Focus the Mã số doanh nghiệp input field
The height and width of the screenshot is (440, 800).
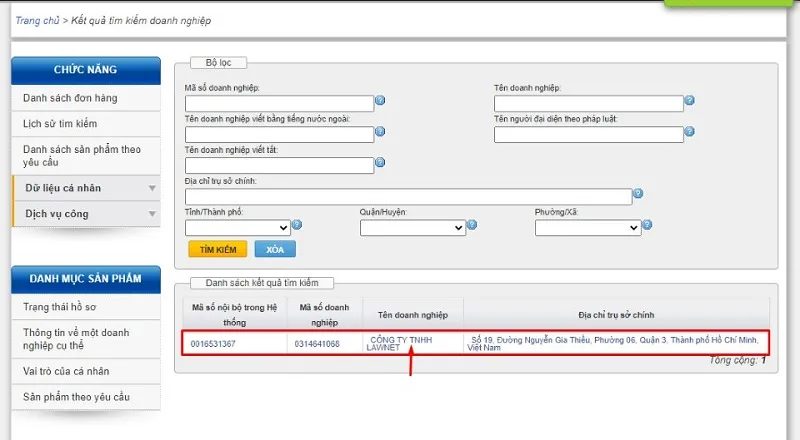[280, 104]
